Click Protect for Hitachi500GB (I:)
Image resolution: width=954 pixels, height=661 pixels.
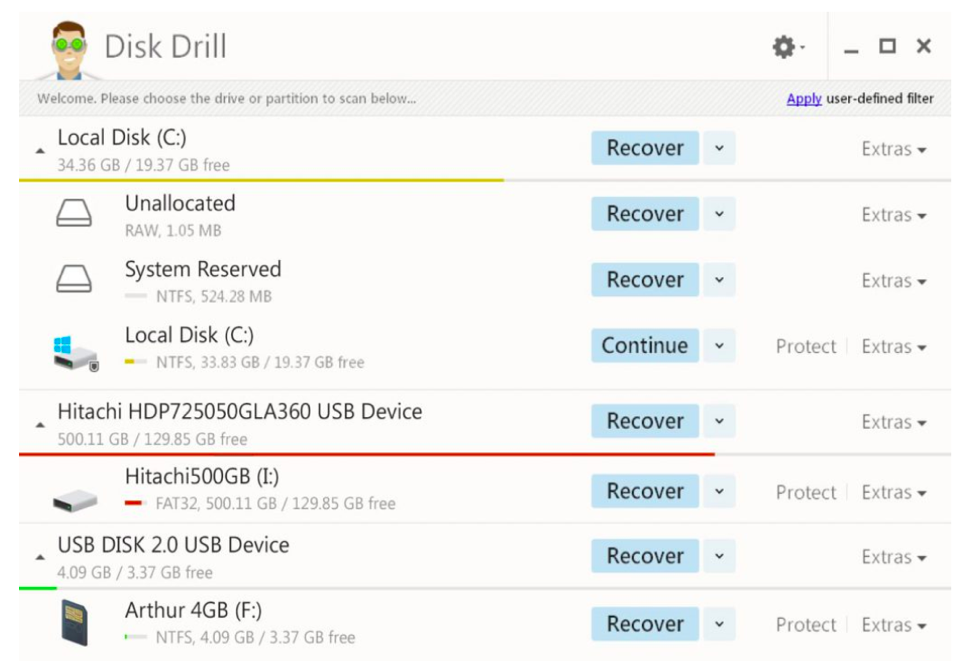click(x=806, y=492)
